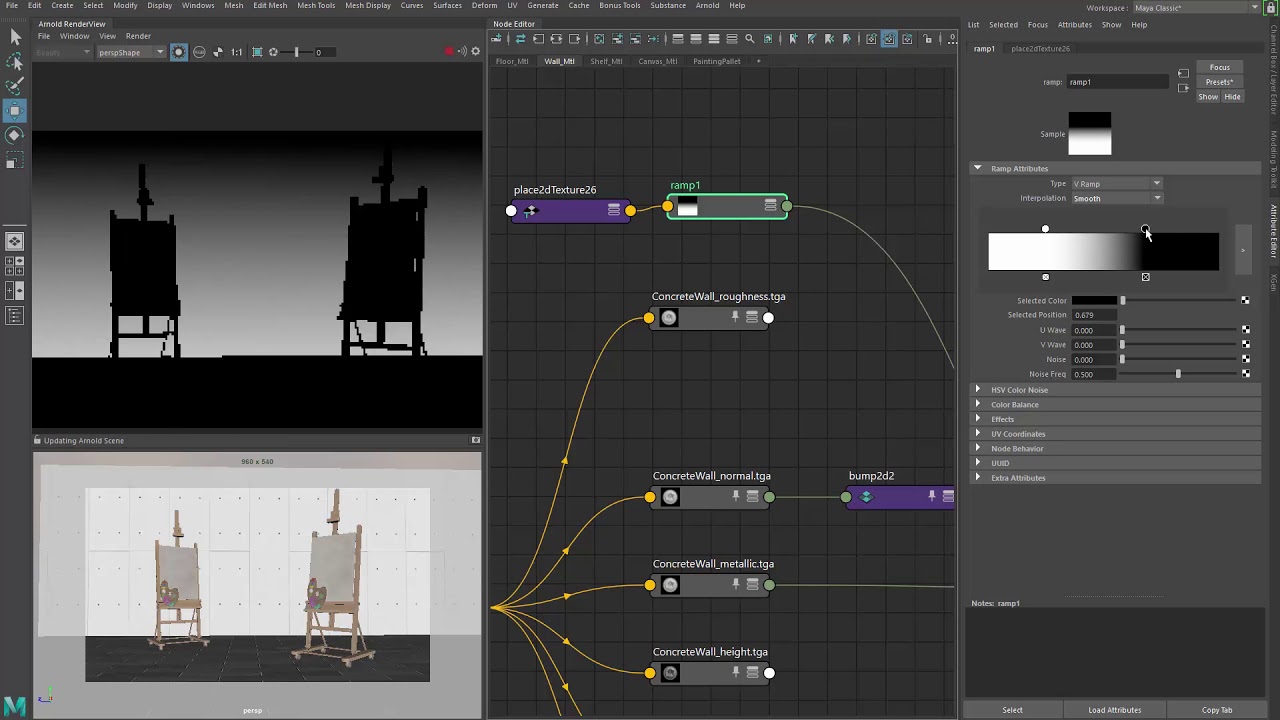Image resolution: width=1280 pixels, height=720 pixels.
Task: Adjust the Noise Freq slider handle
Action: coord(1178,374)
